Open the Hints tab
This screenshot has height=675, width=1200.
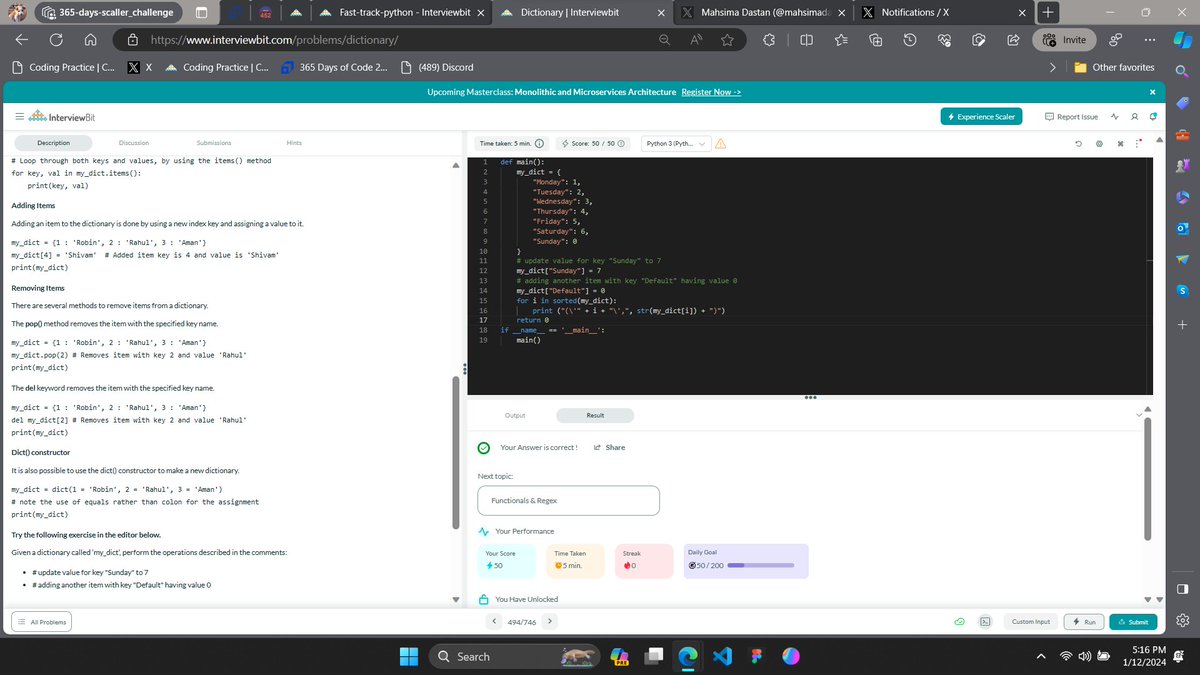(294, 143)
